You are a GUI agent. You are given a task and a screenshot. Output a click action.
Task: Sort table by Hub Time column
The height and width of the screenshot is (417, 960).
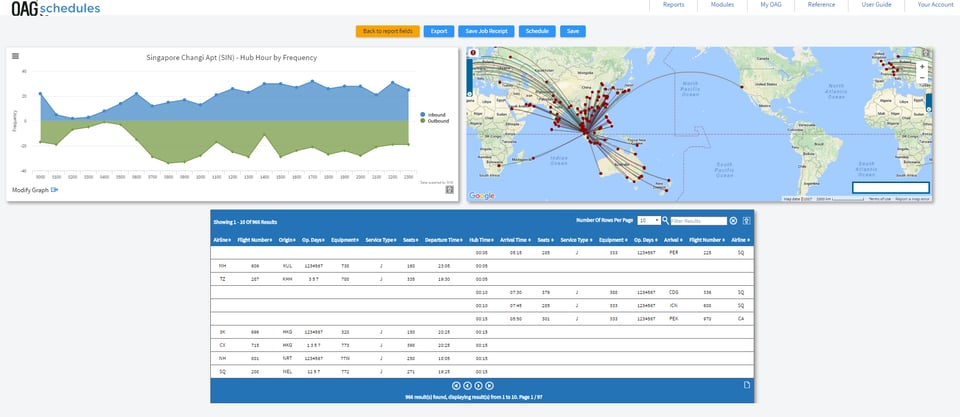(482, 241)
